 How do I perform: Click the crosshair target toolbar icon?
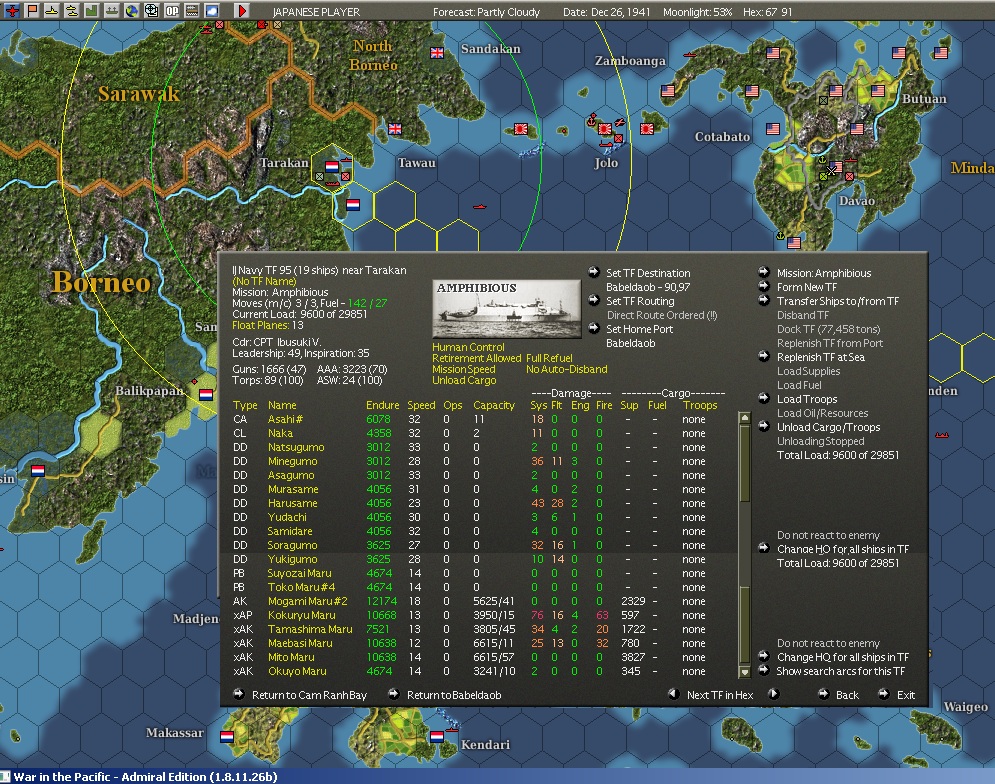point(152,10)
